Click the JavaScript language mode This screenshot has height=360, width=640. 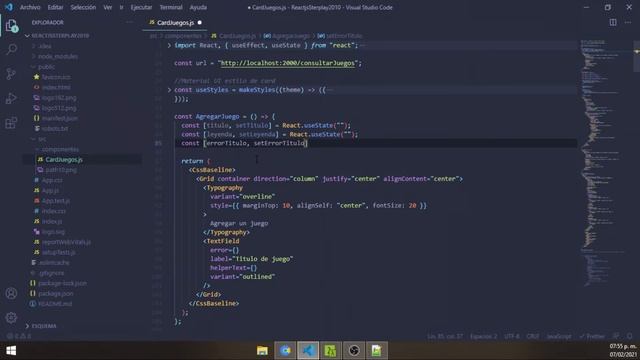[559, 336]
